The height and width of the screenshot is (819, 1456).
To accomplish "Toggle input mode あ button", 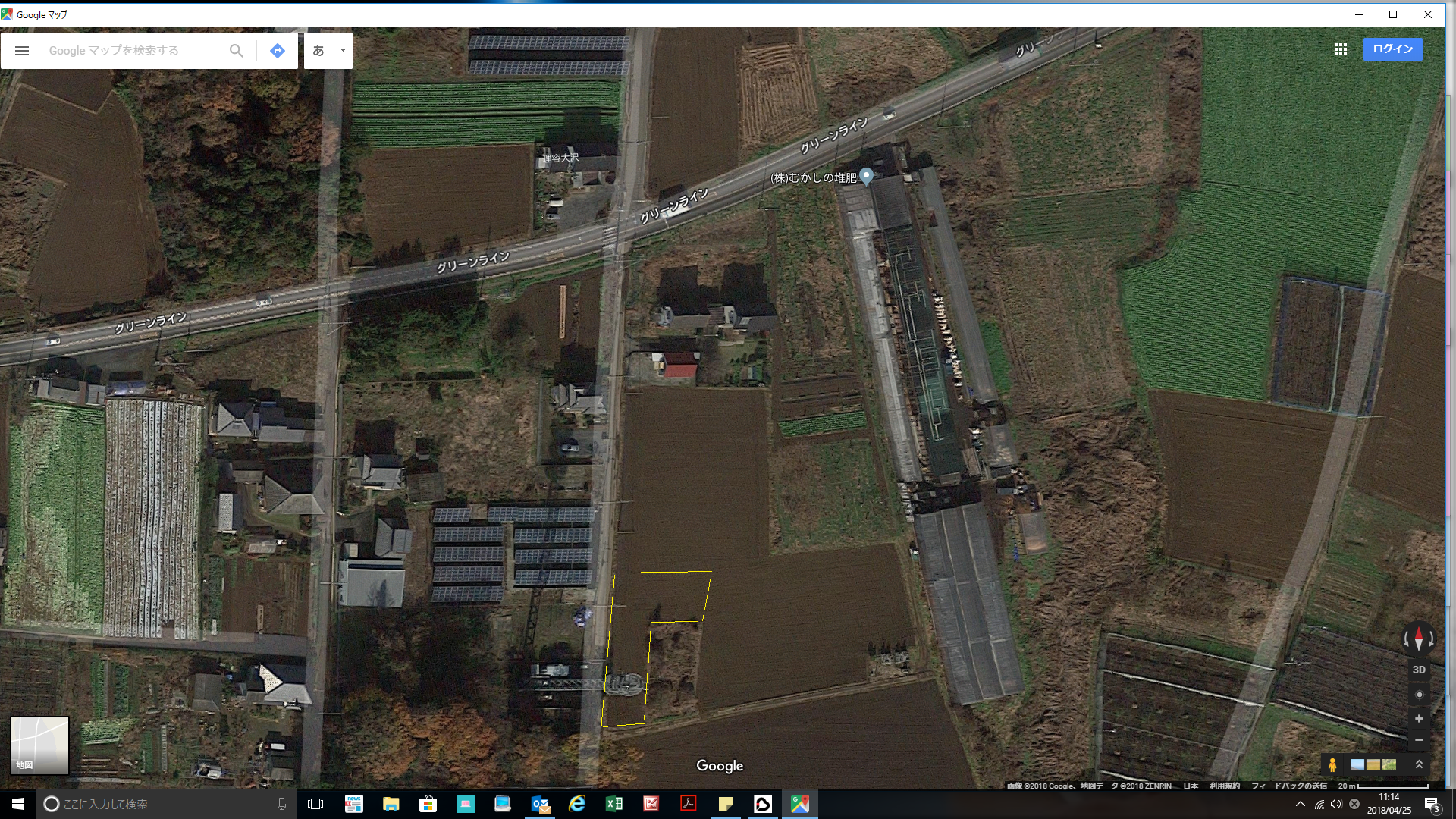I will pos(318,51).
